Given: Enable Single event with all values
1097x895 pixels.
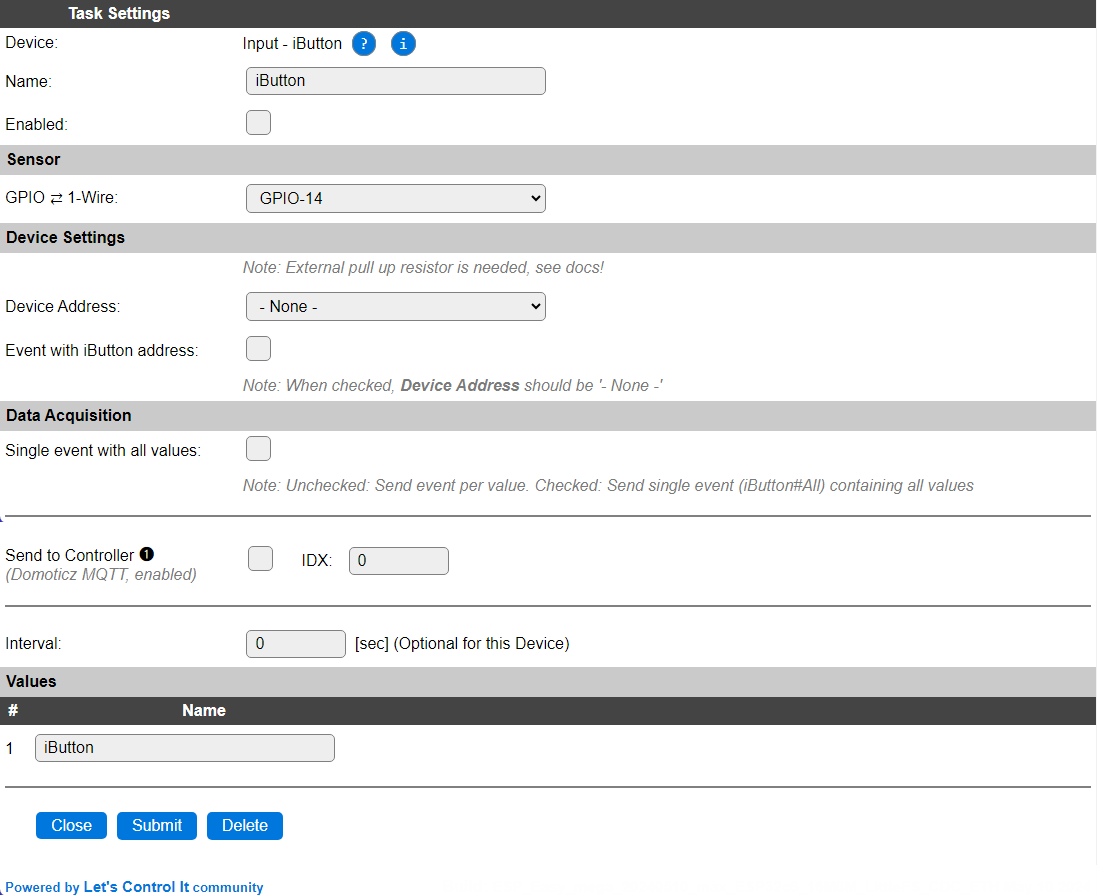Looking at the screenshot, I should [x=258, y=449].
